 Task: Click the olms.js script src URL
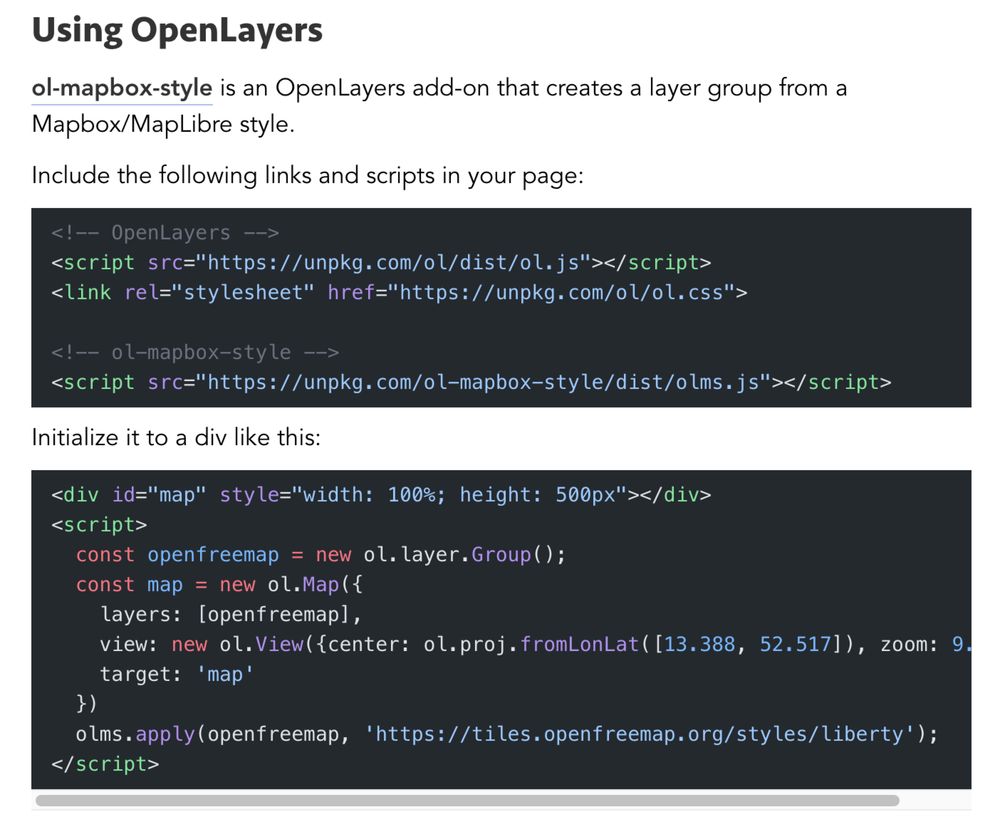pos(483,382)
